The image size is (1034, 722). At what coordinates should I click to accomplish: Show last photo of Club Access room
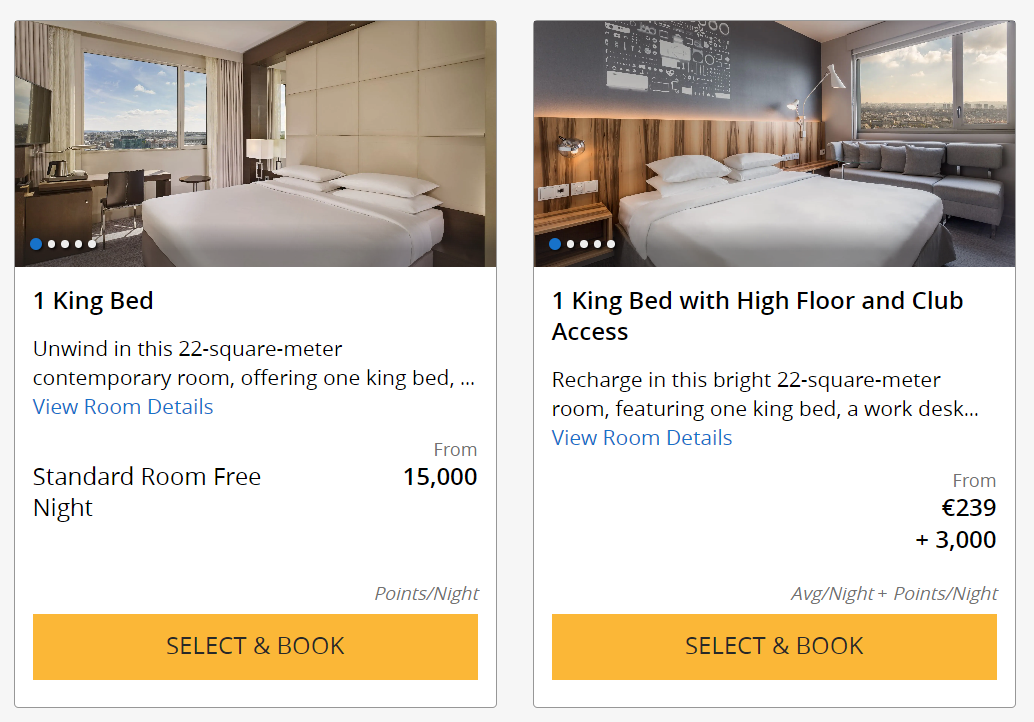[x=611, y=243]
